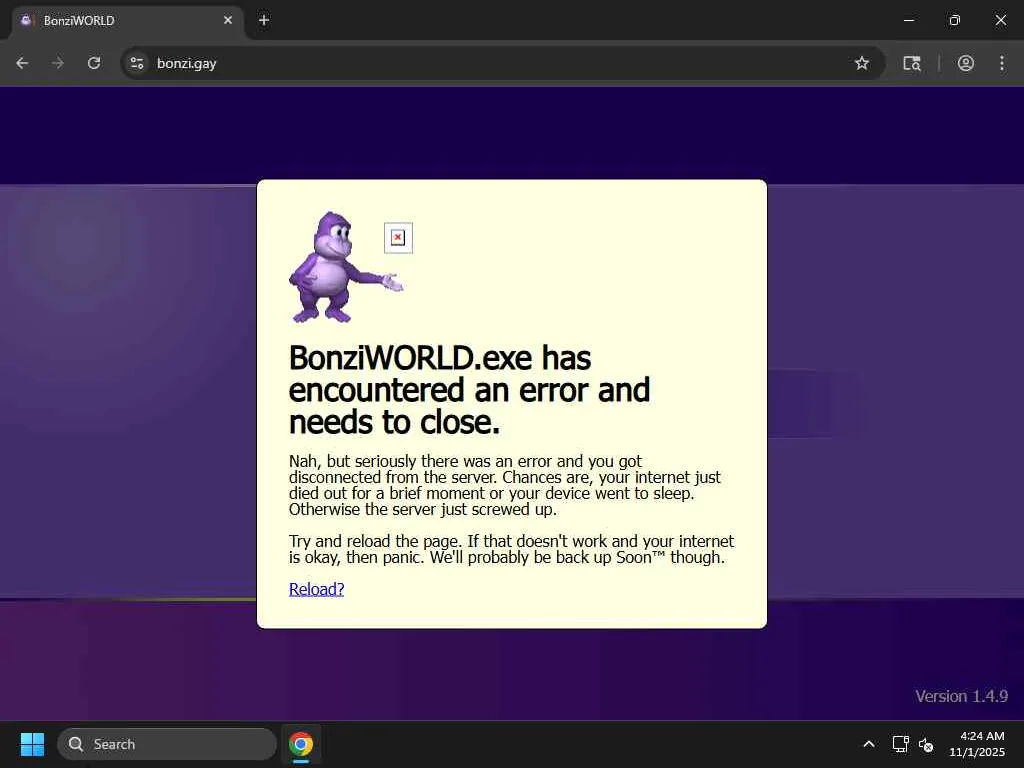
Task: Click the broken image icon beside Bonzi
Action: pyautogui.click(x=398, y=238)
